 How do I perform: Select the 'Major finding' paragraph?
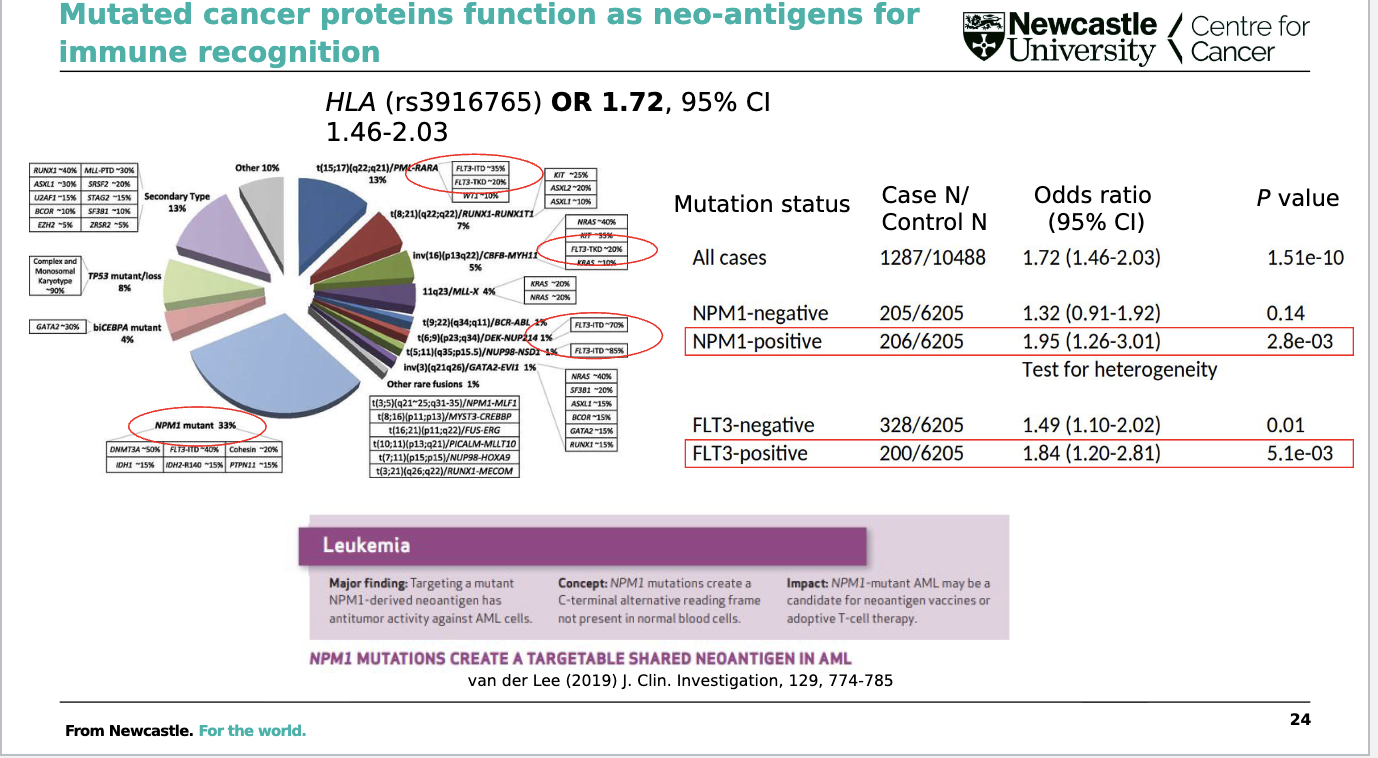click(x=431, y=601)
